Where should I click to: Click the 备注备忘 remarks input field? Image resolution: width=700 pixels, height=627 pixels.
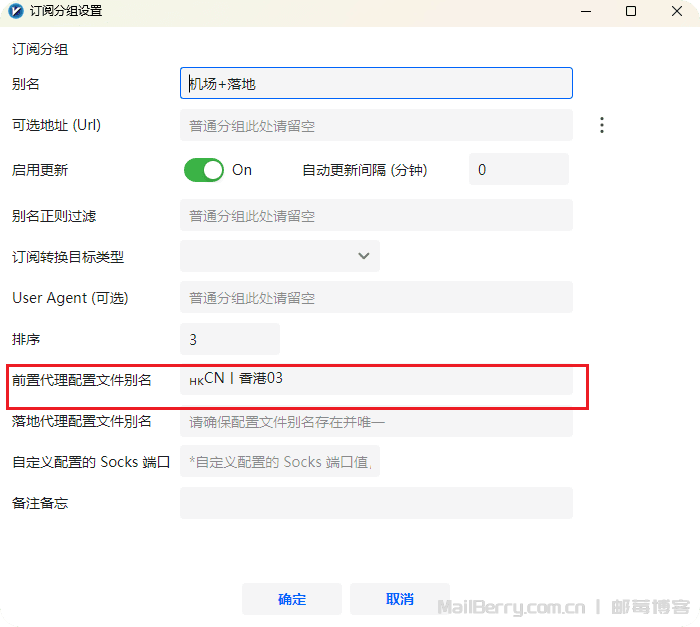click(x=376, y=503)
